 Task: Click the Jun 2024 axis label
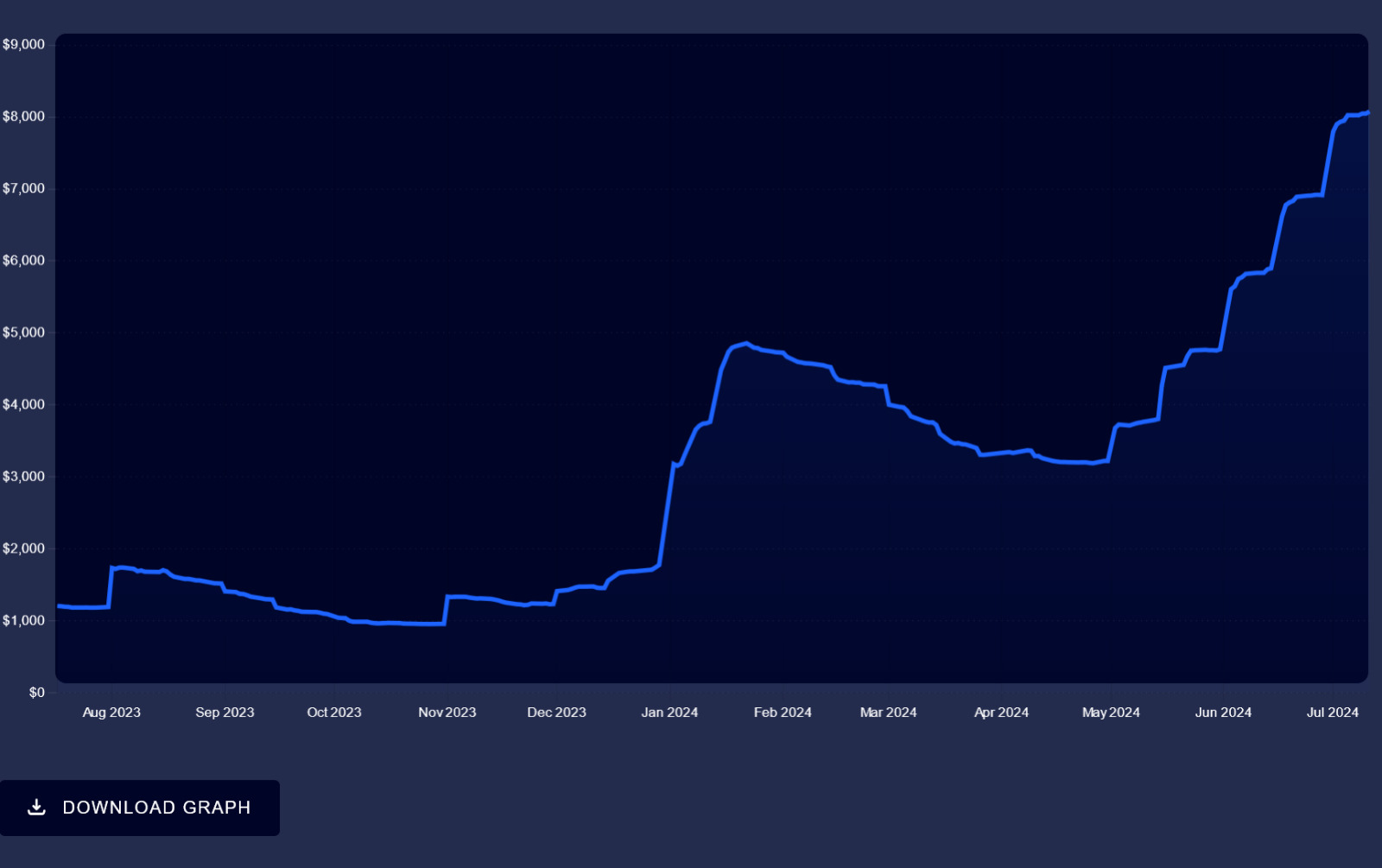click(1223, 713)
